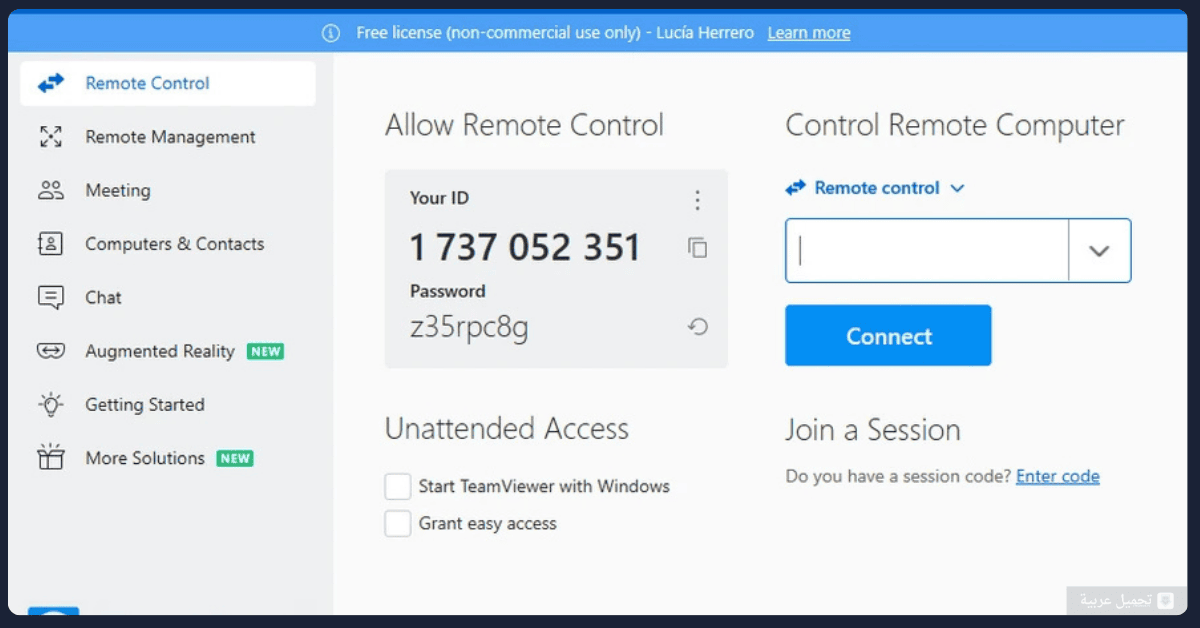Screen dimensions: 1200x628
Task: Click the Control Remote Computer heading
Action: [955, 125]
